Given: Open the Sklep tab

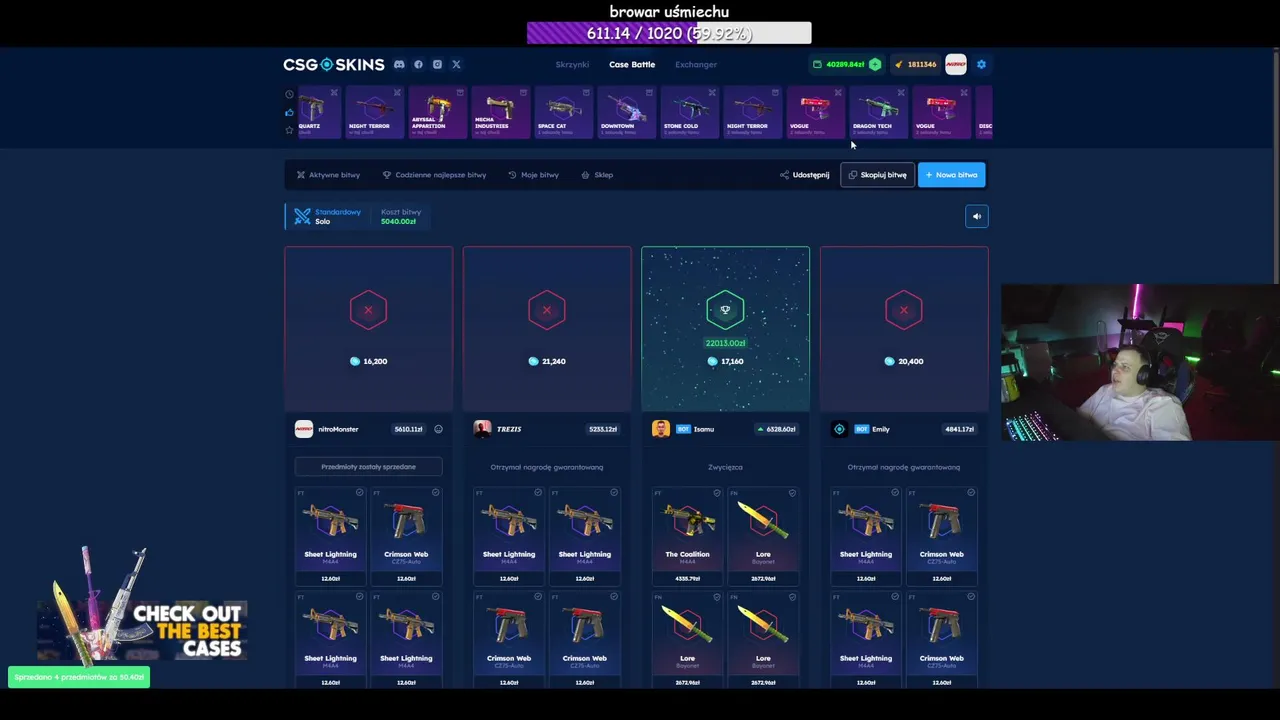Looking at the screenshot, I should click(x=597, y=175).
